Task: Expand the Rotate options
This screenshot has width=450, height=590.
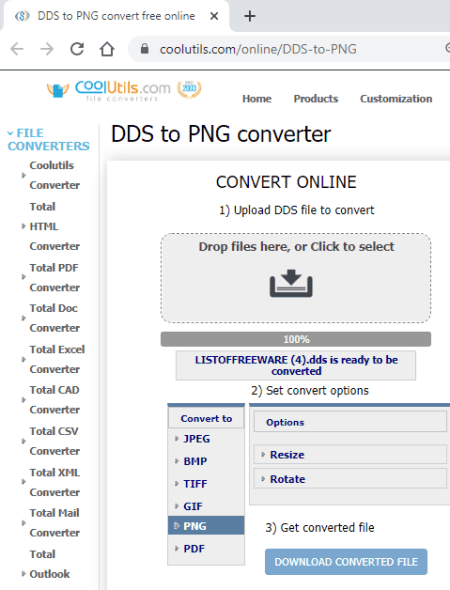Action: tap(350, 479)
